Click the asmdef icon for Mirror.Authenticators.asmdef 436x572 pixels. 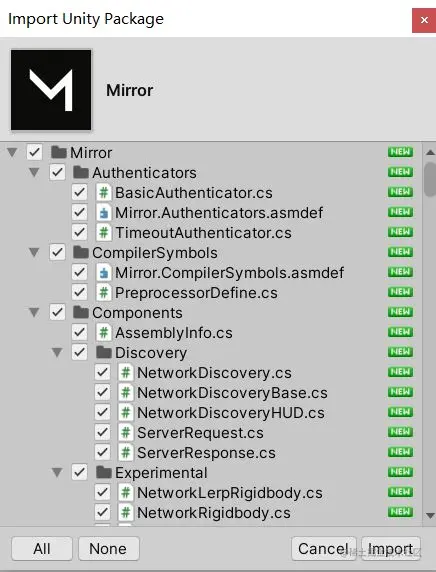(104, 213)
